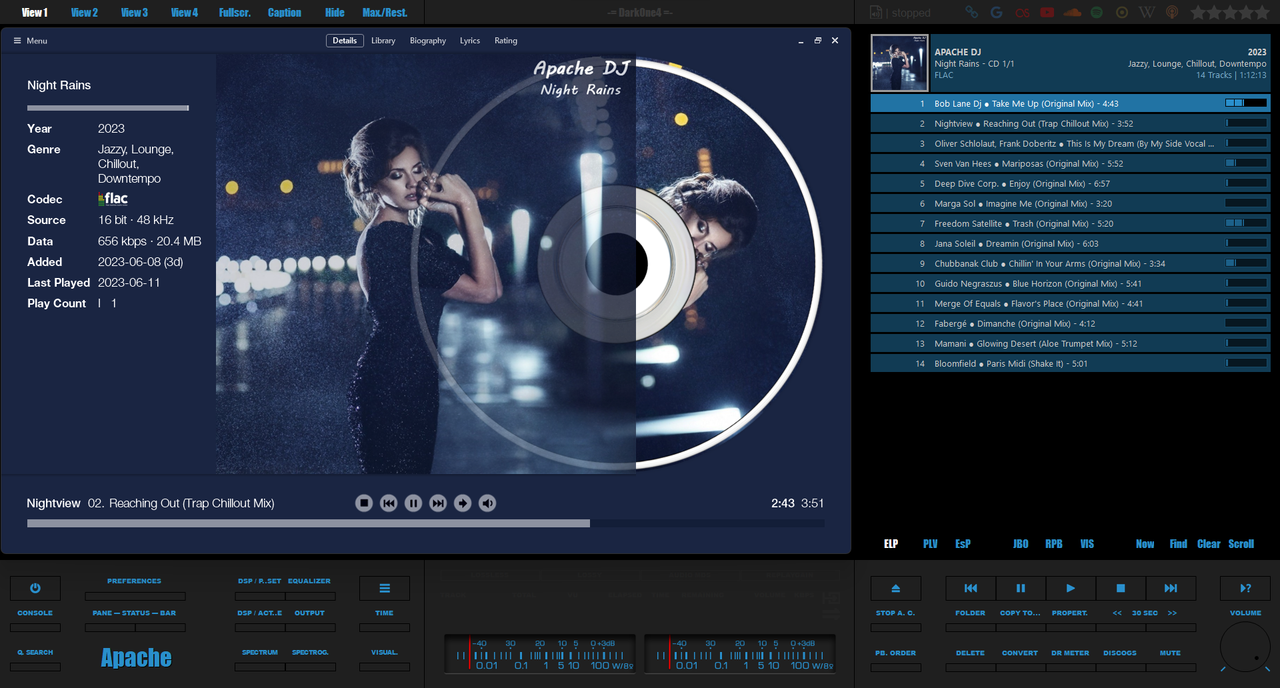Open Google search icon in top toolbar
This screenshot has height=688, width=1280.
click(x=996, y=12)
